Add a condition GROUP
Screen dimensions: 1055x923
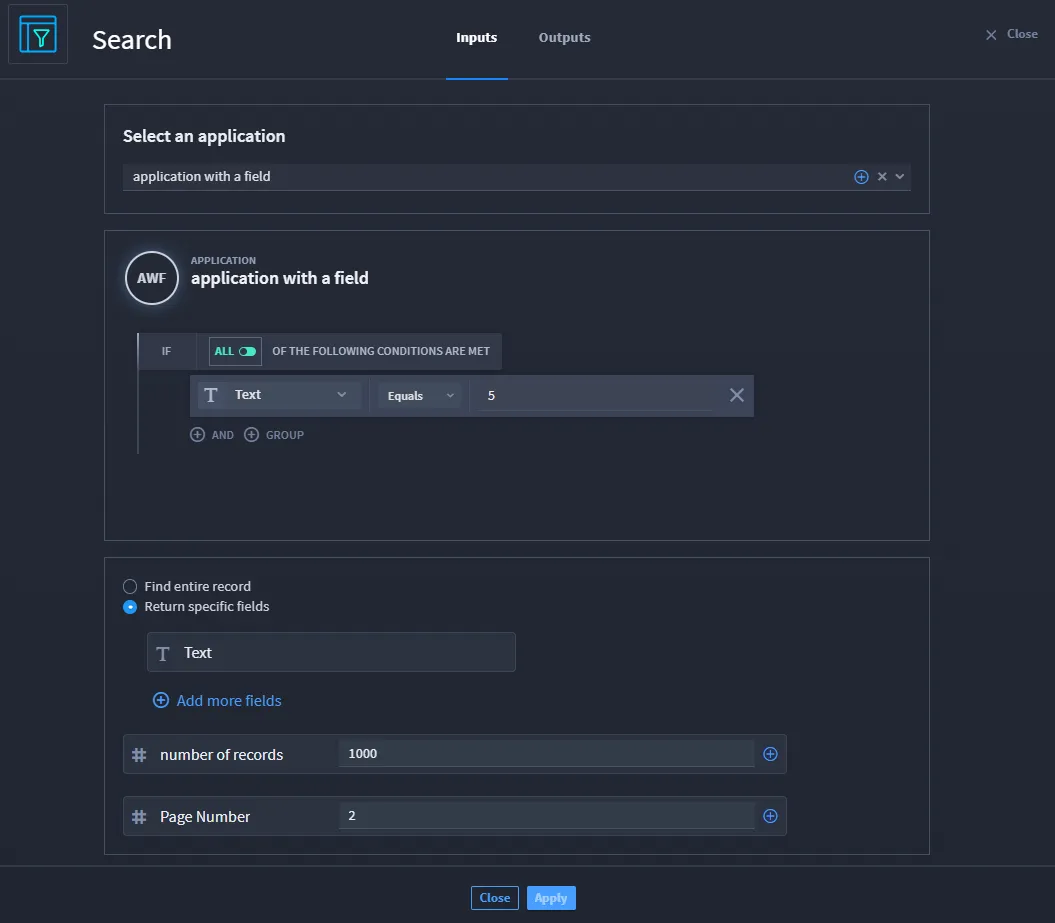click(274, 435)
